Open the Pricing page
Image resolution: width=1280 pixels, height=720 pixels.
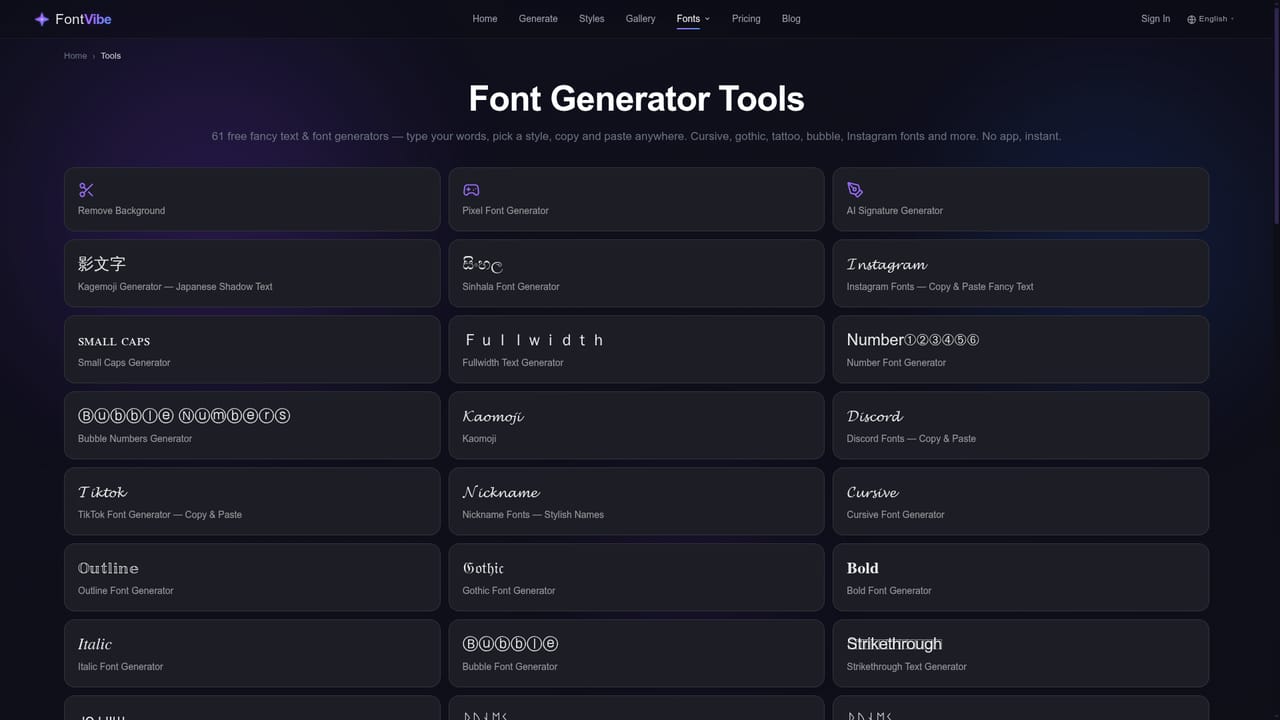pyautogui.click(x=746, y=19)
